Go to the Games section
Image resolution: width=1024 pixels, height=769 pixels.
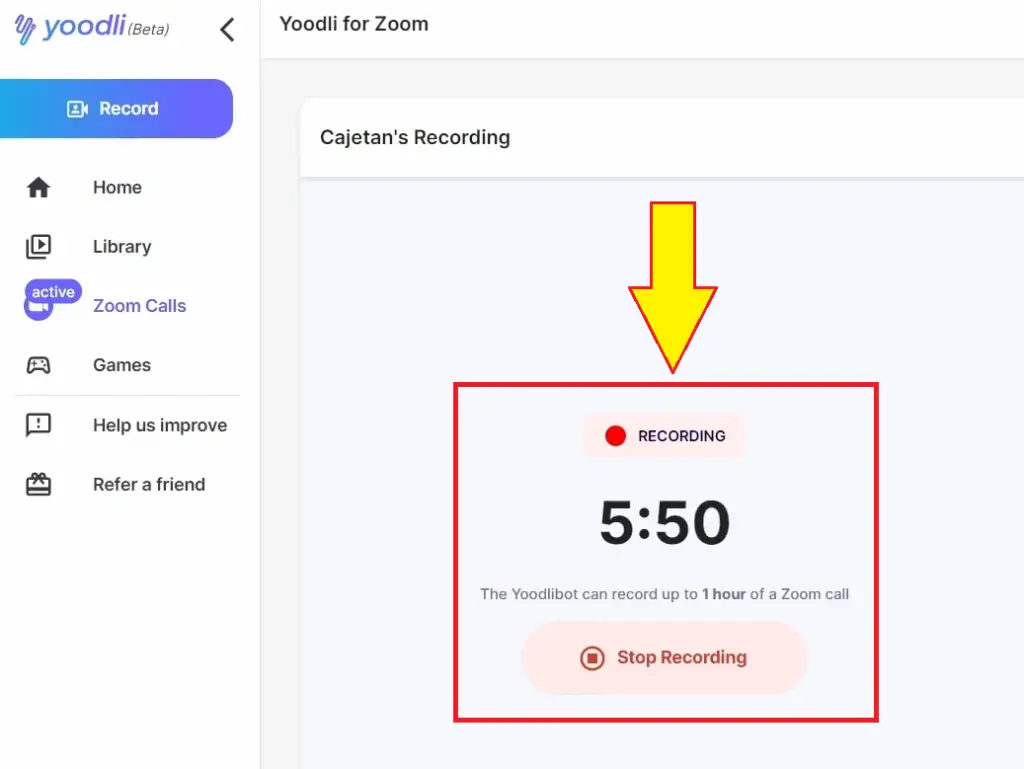coord(121,365)
